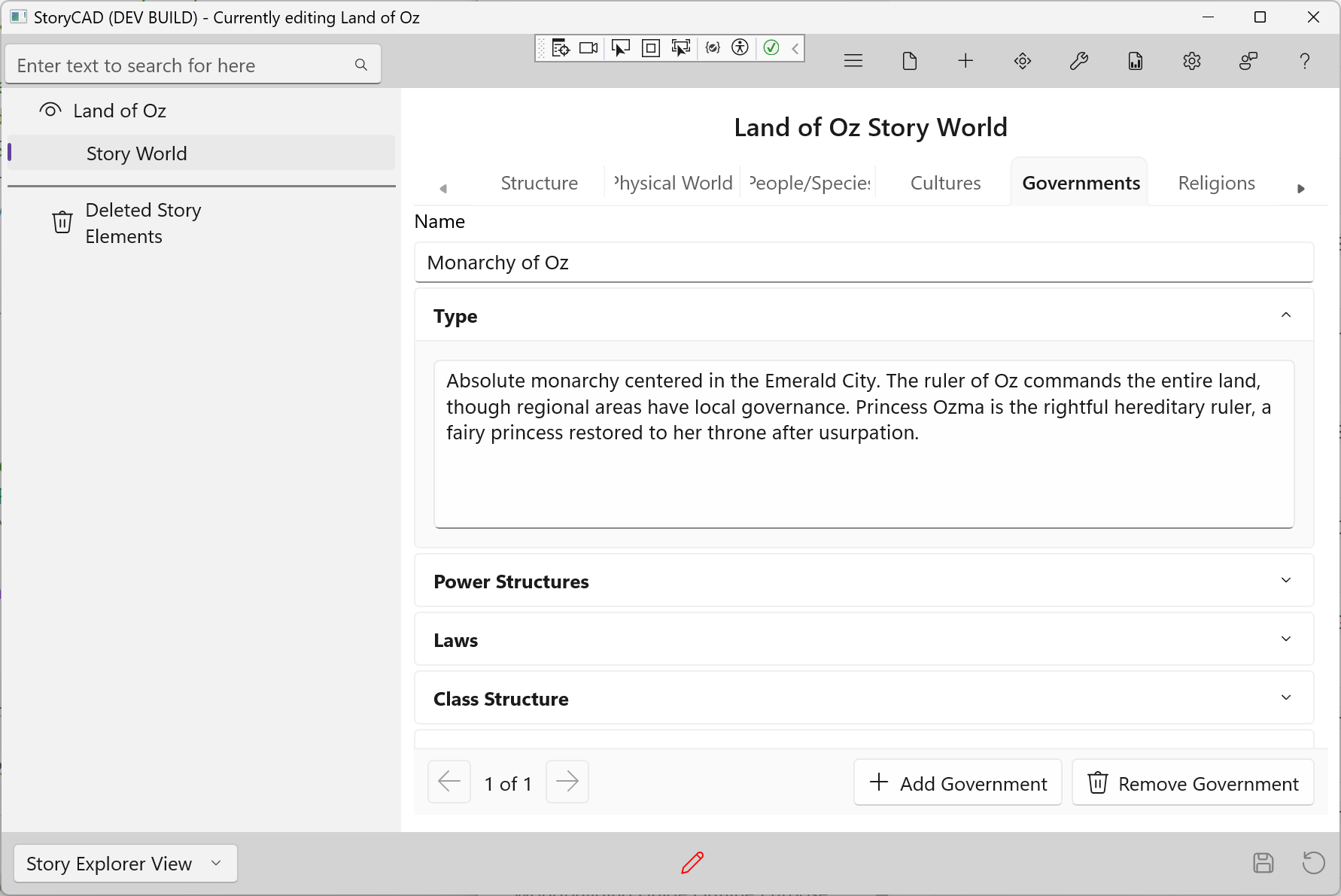Viewport: 1341px width, 896px height.
Task: Click the question mark Help icon
Action: pos(1304,61)
